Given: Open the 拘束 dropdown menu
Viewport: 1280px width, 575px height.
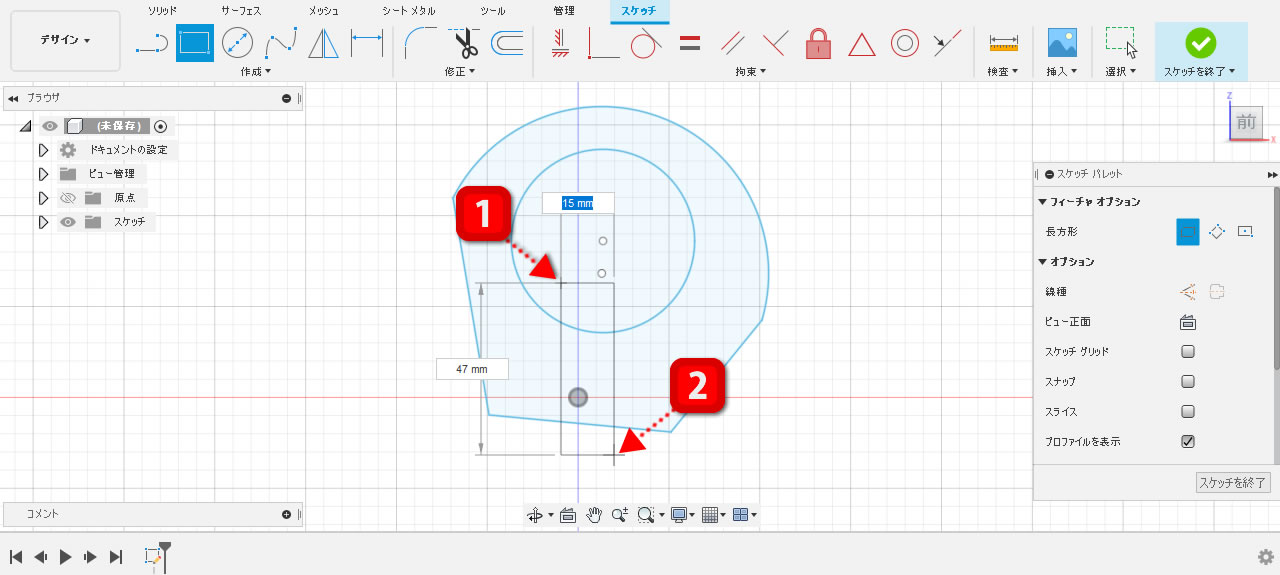Looking at the screenshot, I should coord(750,72).
